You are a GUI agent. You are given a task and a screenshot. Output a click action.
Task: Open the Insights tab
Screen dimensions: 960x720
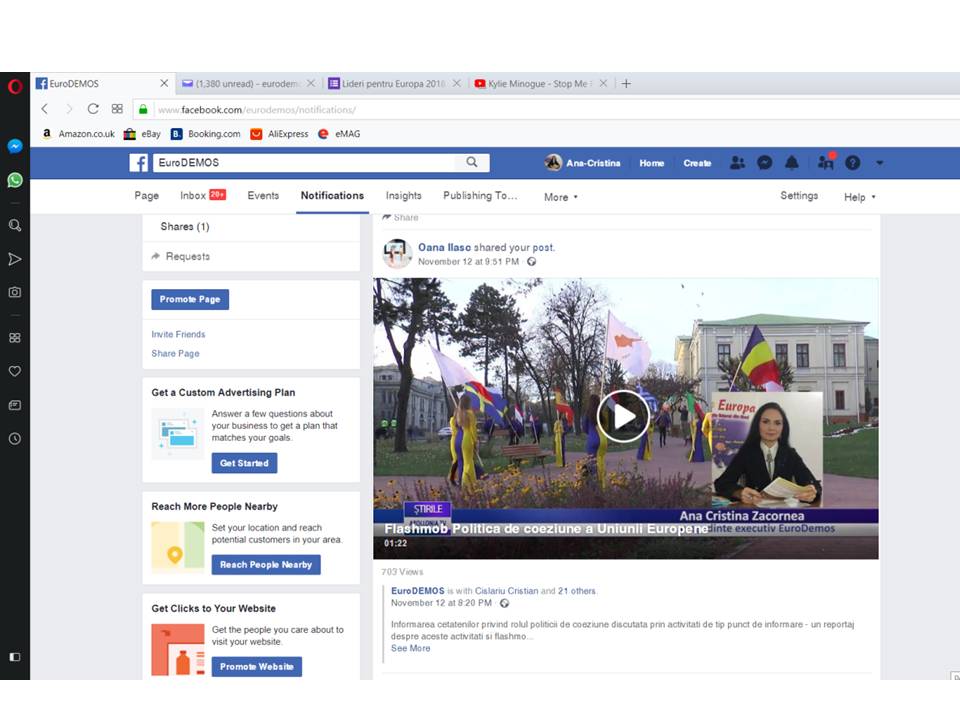(x=403, y=195)
